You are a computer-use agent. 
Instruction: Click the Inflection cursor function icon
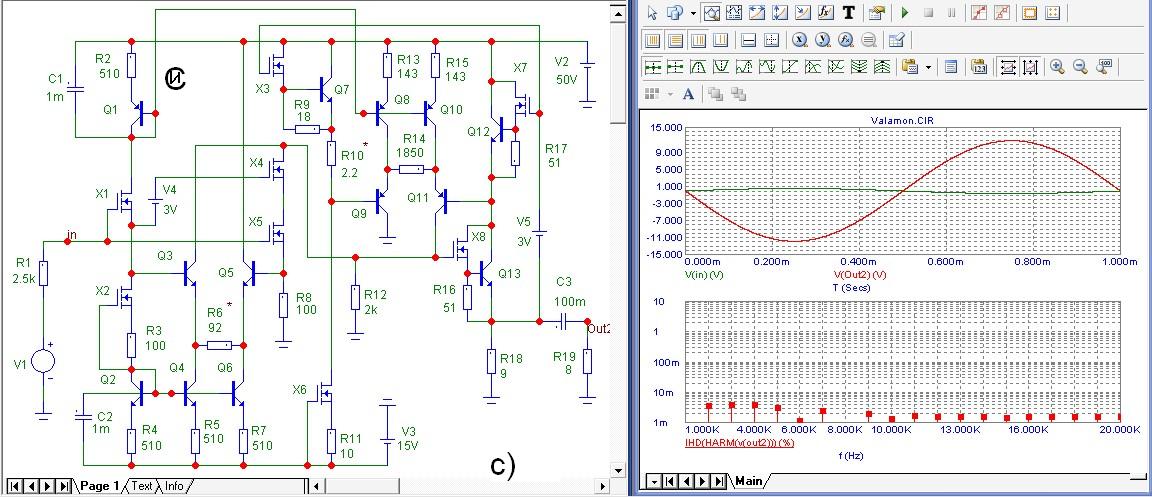[x=790, y=67]
